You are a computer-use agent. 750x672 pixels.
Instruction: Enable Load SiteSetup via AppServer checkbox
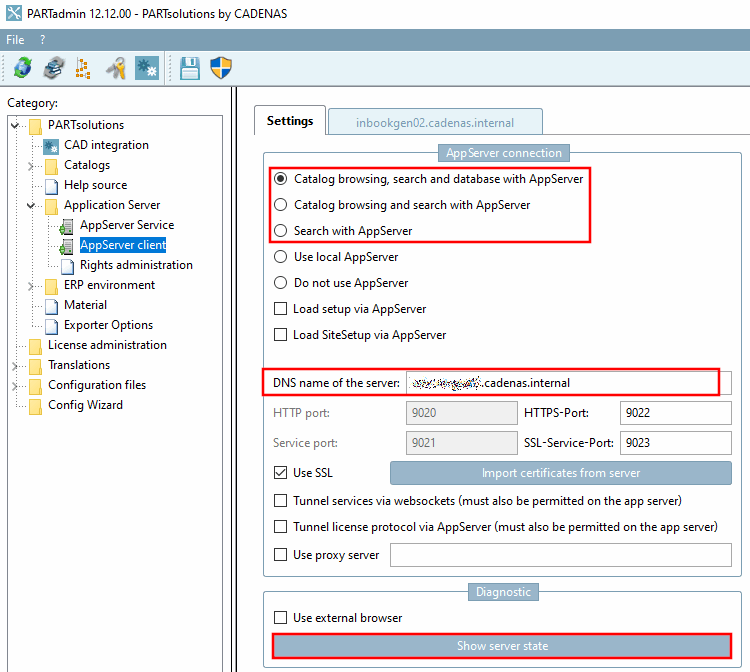(281, 335)
